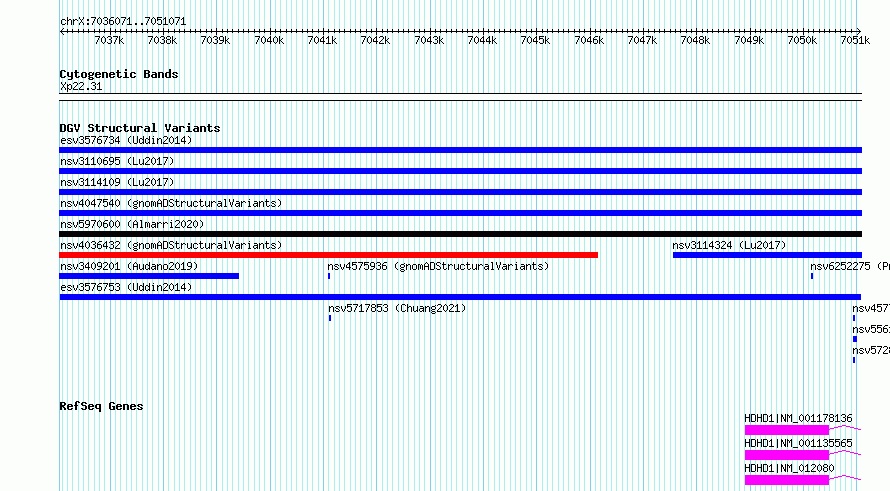This screenshot has height=491, width=890.
Task: Open nsv3110695 (Lu2017) variant label
Action: [x=117, y=161]
